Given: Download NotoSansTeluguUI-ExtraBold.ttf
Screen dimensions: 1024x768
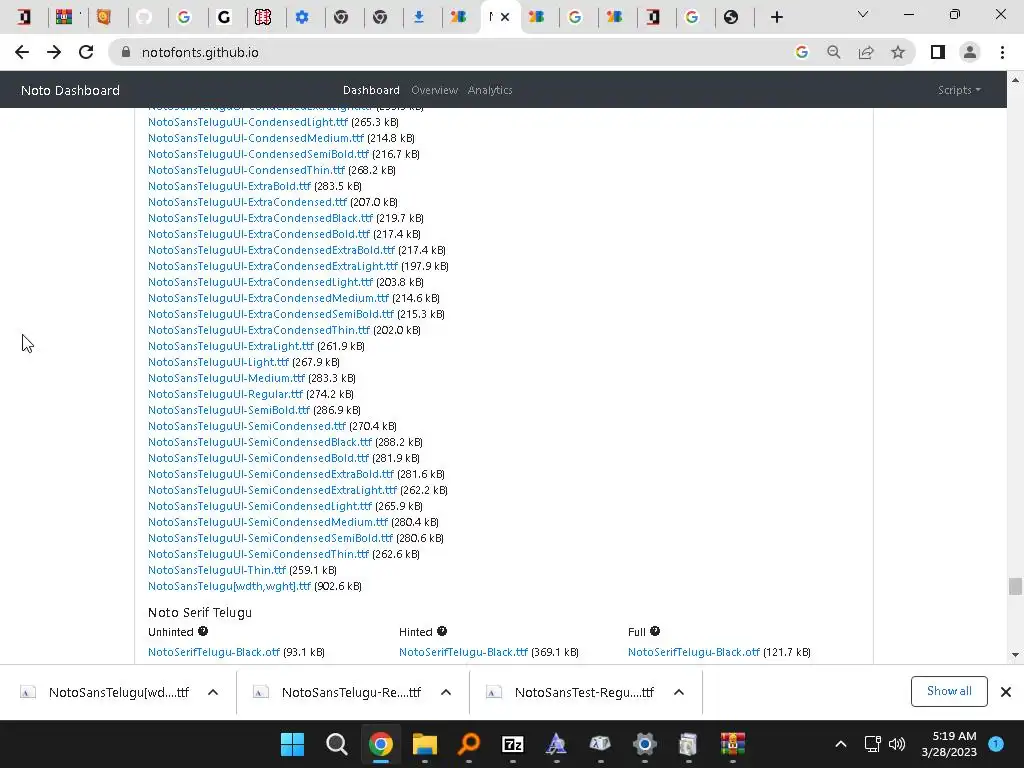Looking at the screenshot, I should click(229, 186).
